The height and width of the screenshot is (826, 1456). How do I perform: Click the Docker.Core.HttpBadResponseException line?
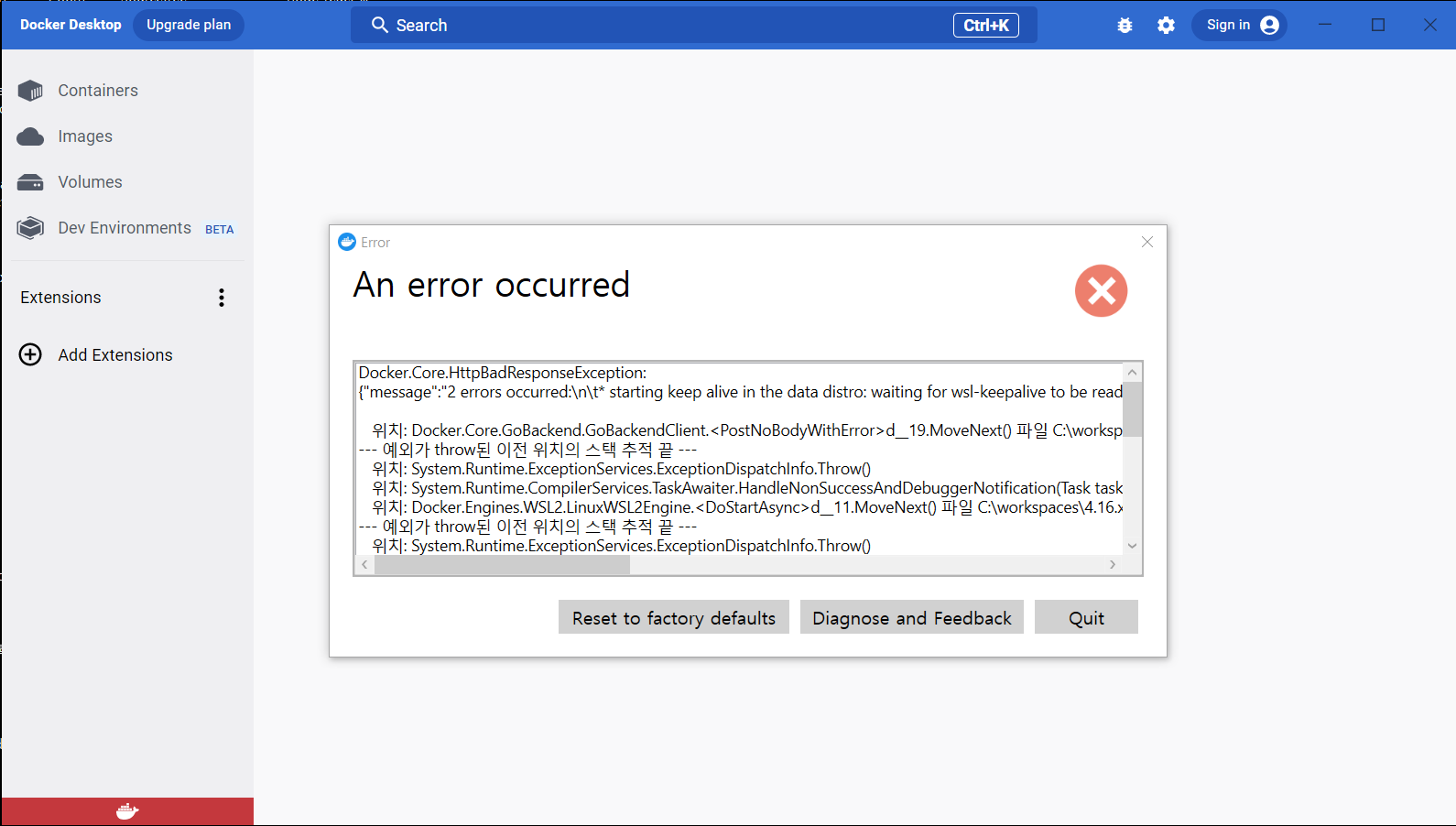(x=503, y=373)
